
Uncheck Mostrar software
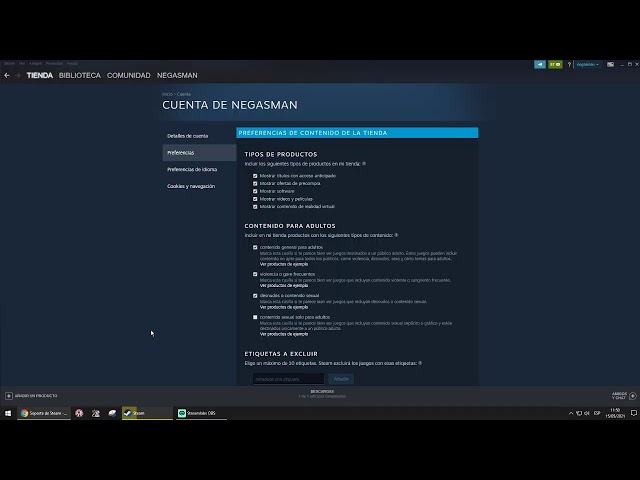[255, 191]
